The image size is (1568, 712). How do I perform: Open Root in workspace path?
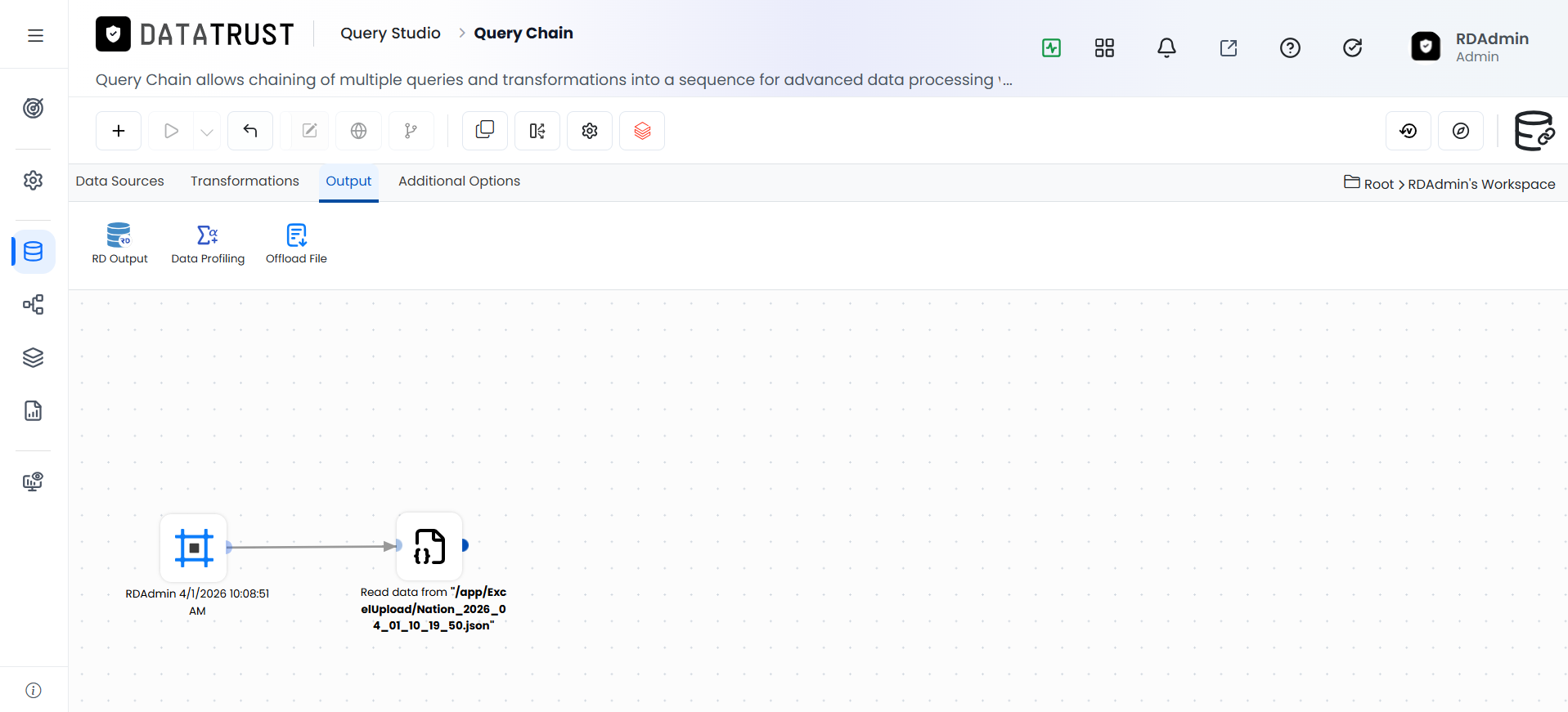click(1378, 184)
